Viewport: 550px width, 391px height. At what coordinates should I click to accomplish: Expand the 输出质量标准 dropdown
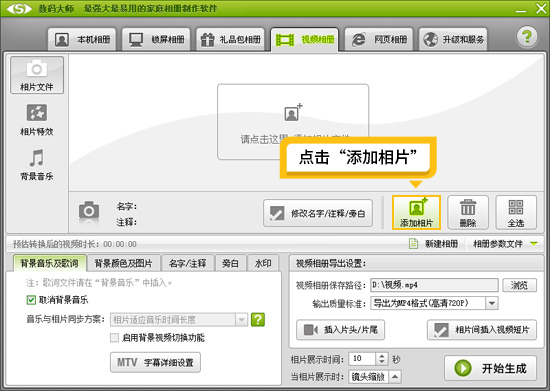tap(492, 303)
